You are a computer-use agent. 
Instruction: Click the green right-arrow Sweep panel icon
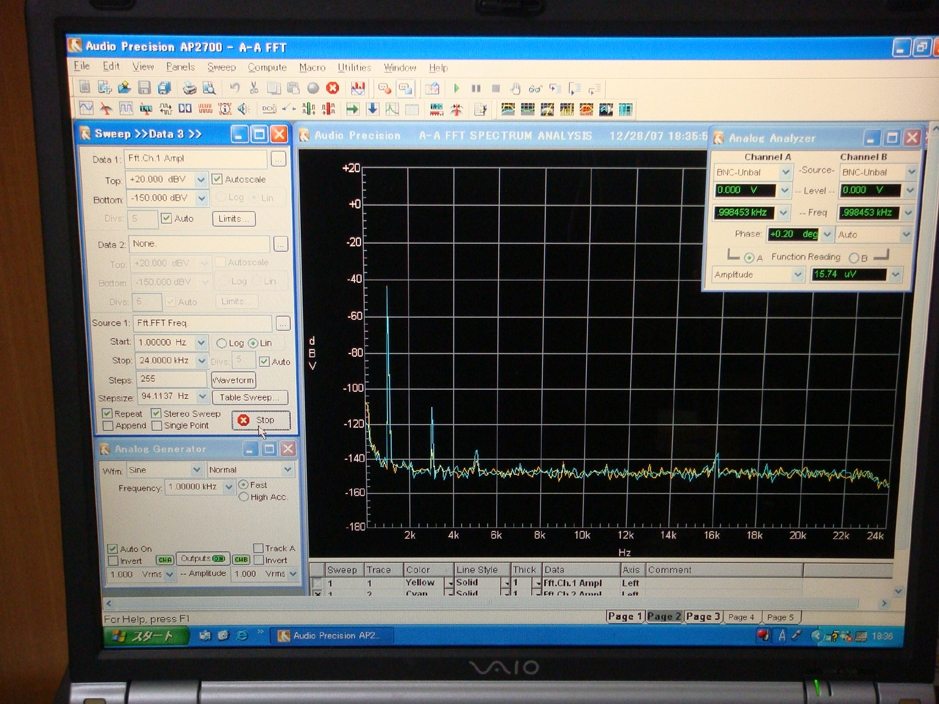(x=352, y=108)
